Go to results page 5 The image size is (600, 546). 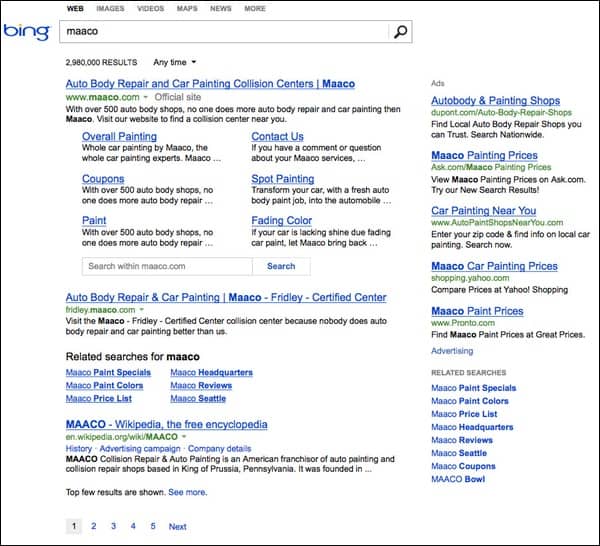[153, 526]
